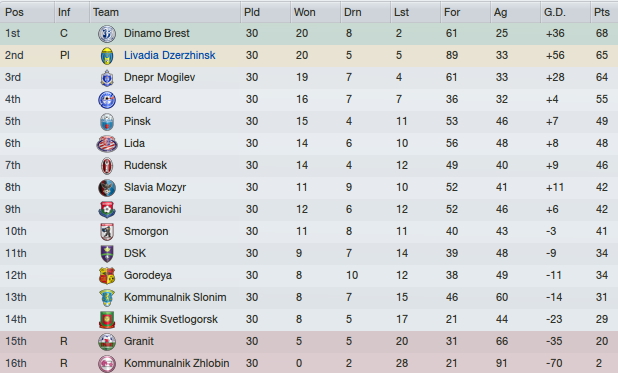The image size is (618, 373).
Task: Select the Pinsk team name
Action: pos(137,121)
